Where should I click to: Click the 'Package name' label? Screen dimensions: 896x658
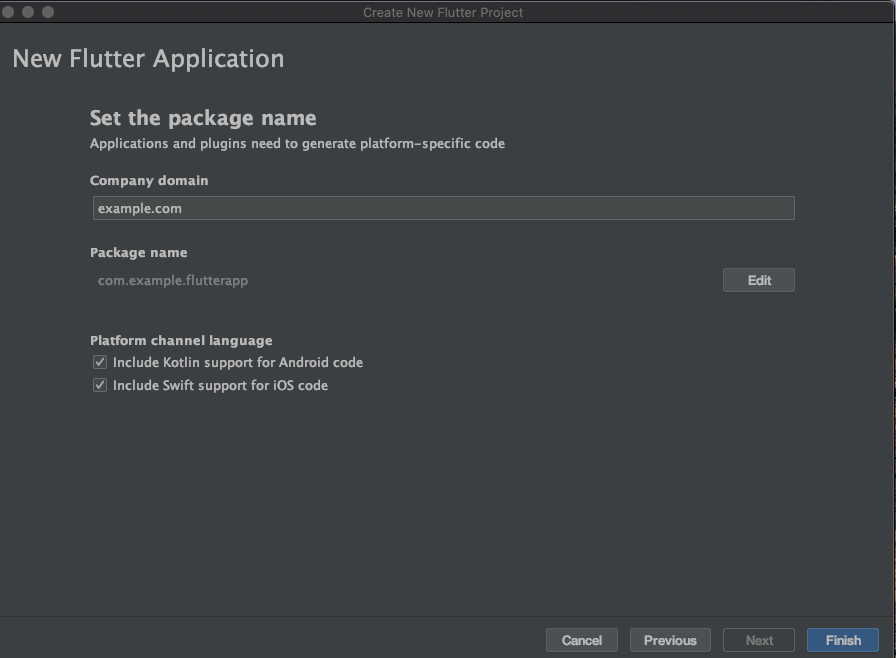pyautogui.click(x=138, y=252)
